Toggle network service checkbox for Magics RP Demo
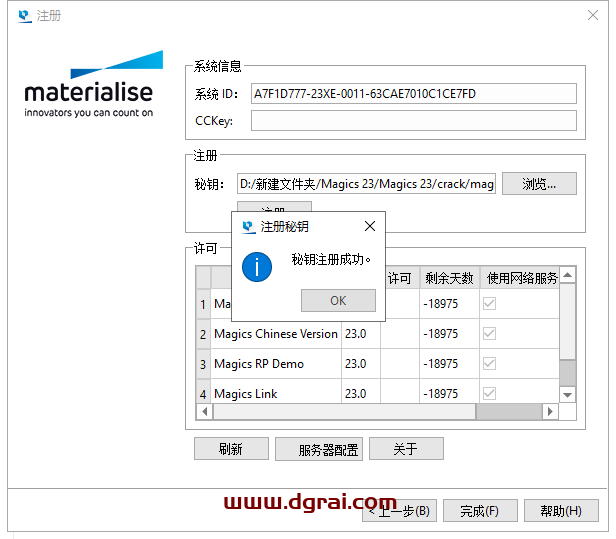 (x=489, y=363)
